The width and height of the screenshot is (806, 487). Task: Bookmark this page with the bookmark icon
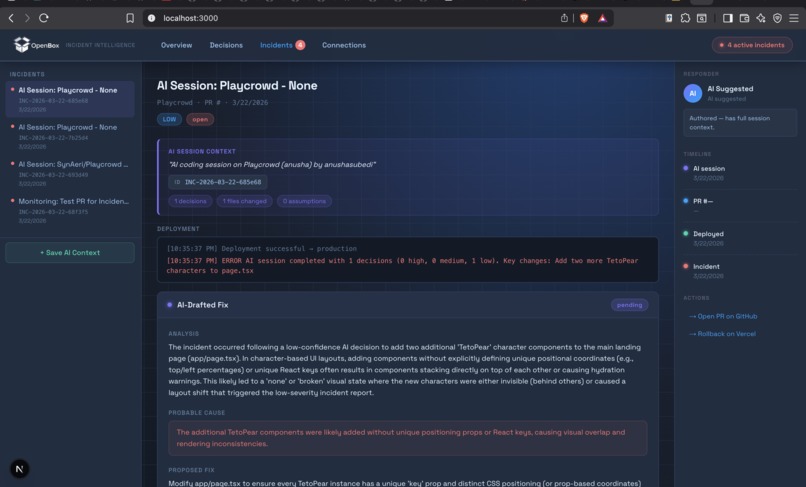(x=130, y=18)
